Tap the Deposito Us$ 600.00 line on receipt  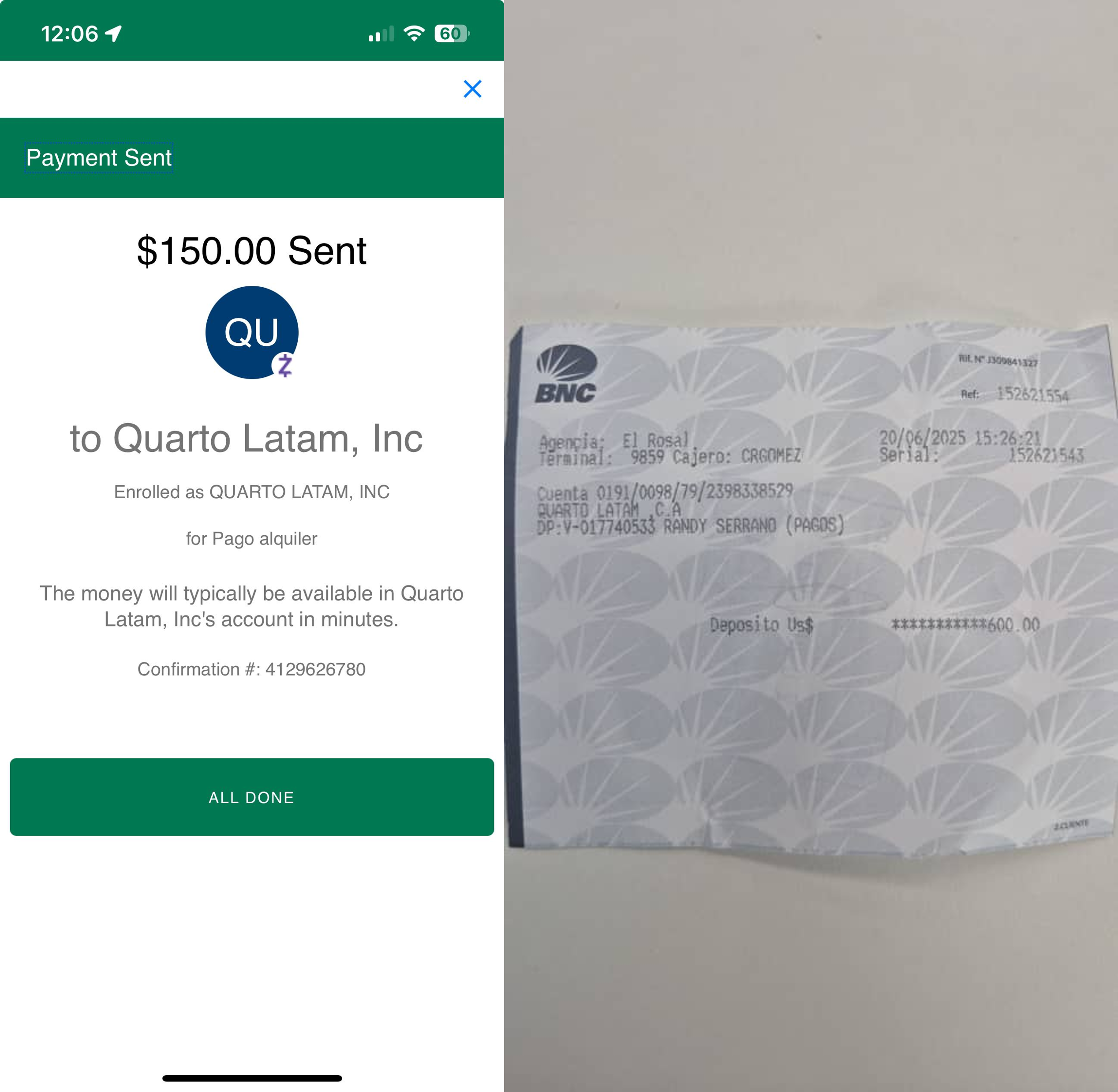(875, 624)
